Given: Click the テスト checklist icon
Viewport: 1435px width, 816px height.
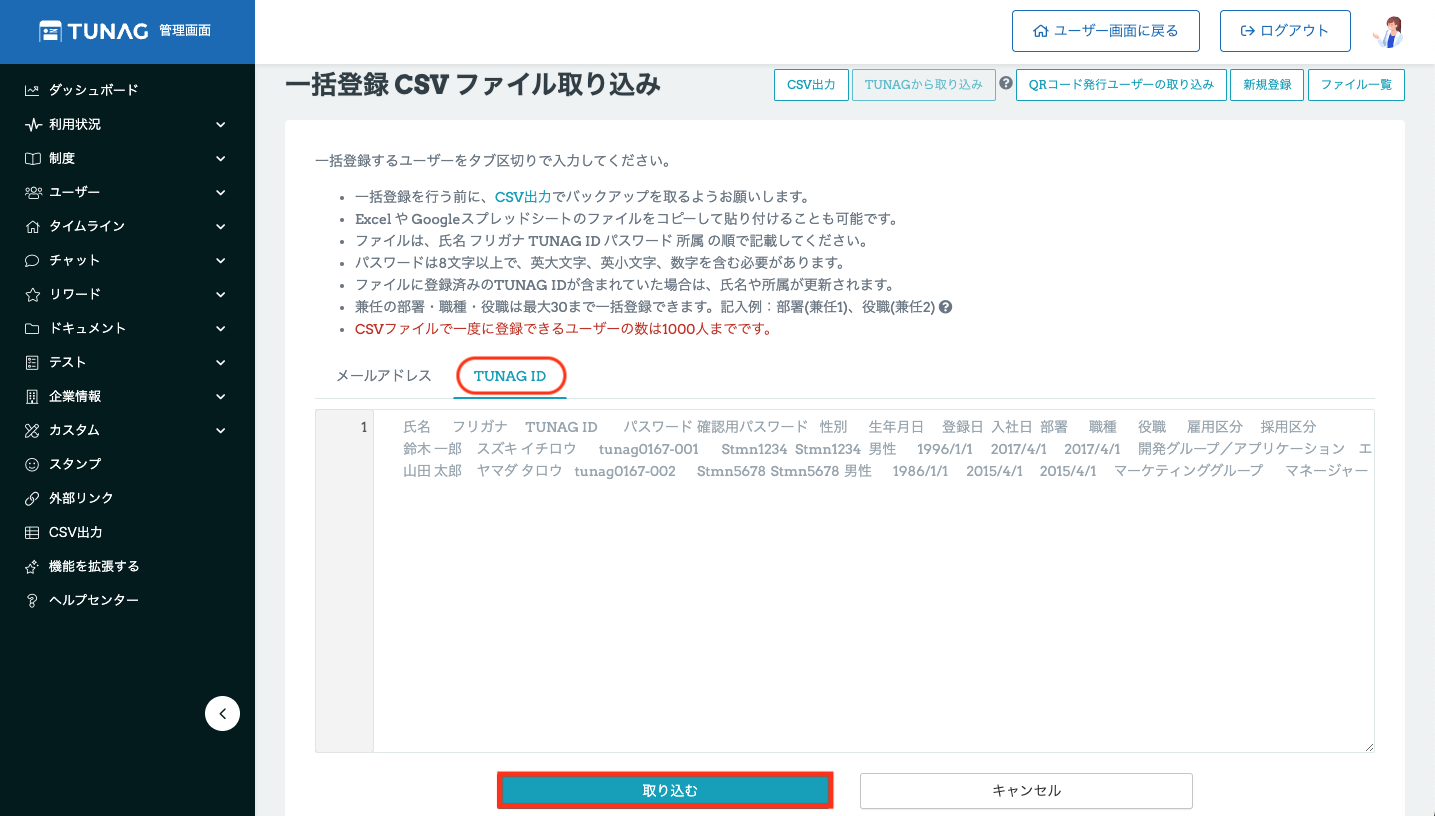Looking at the screenshot, I should pyautogui.click(x=32, y=362).
